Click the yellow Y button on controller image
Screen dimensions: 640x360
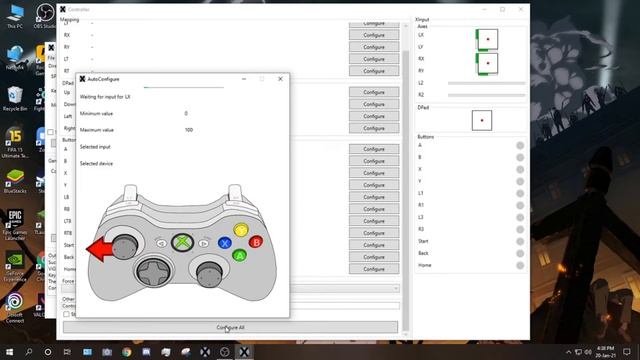pos(241,230)
